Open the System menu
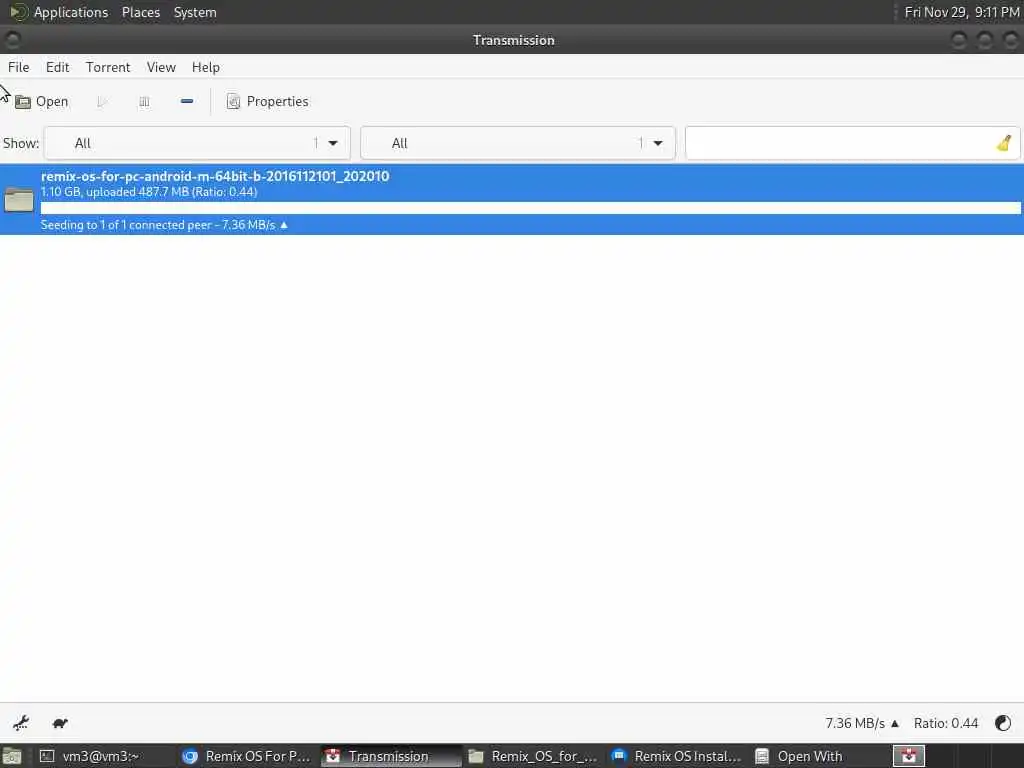 [195, 12]
